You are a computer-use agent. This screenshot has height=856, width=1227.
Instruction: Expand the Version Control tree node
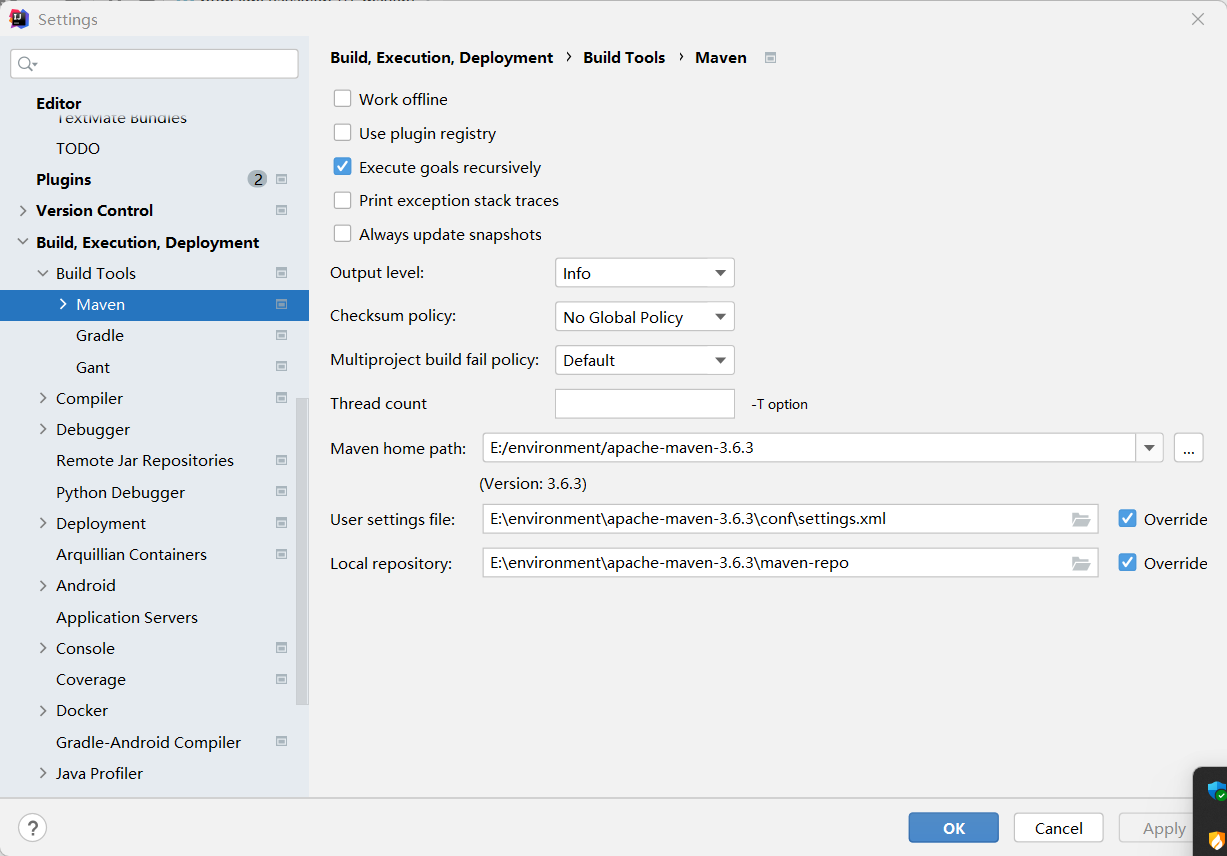(x=23, y=210)
